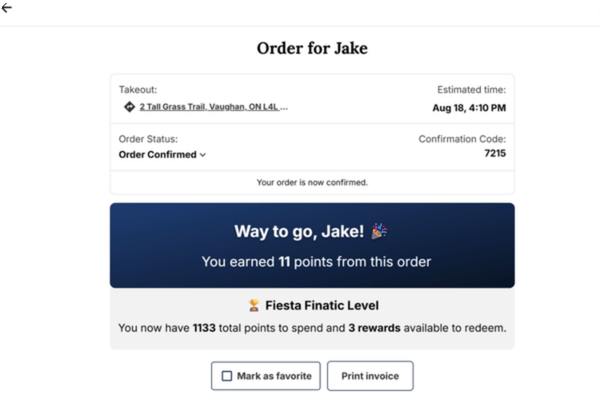Click the Takeout label
The image size is (600, 400).
pyautogui.click(x=138, y=90)
